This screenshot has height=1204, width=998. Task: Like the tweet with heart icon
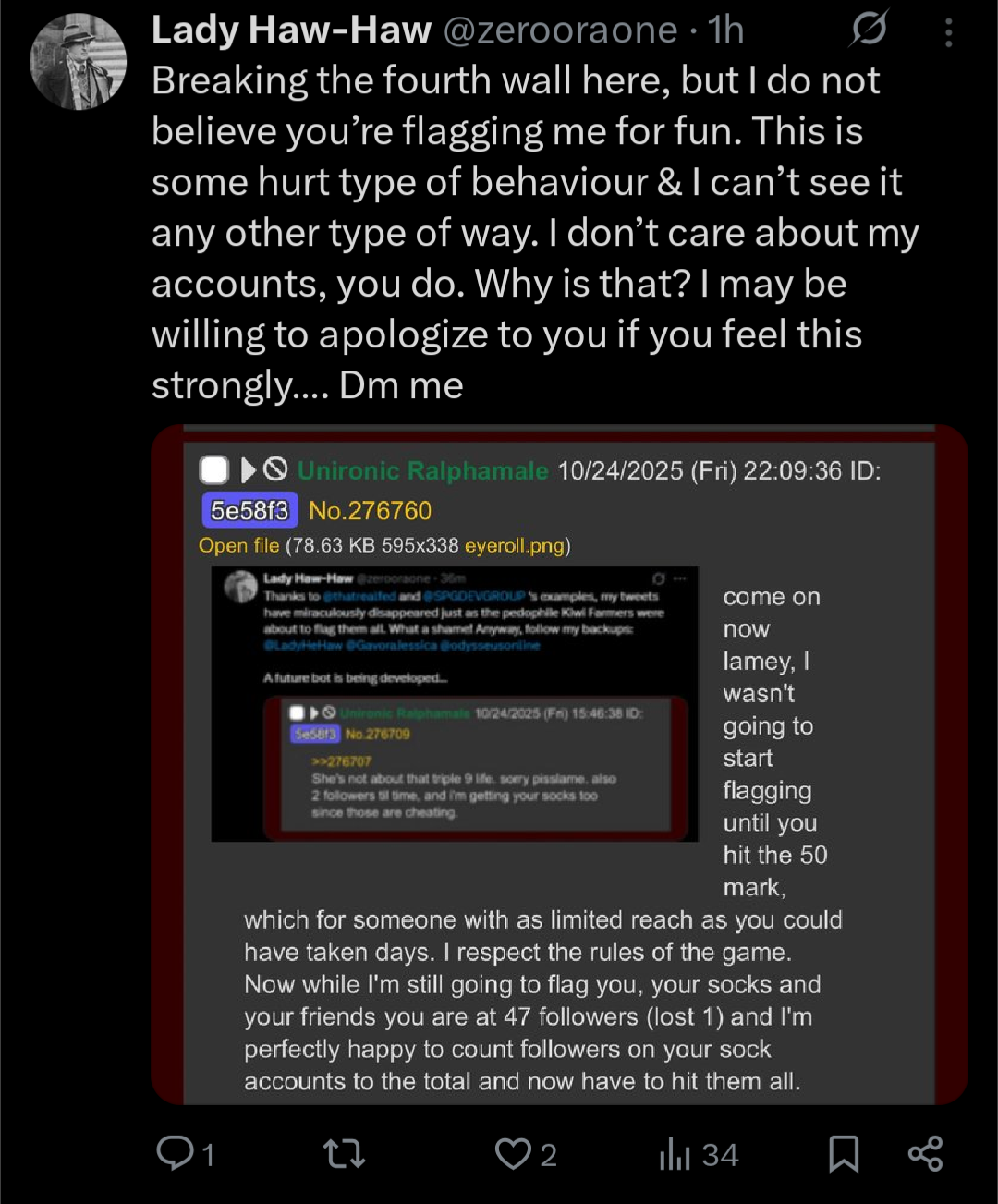coord(513,1154)
